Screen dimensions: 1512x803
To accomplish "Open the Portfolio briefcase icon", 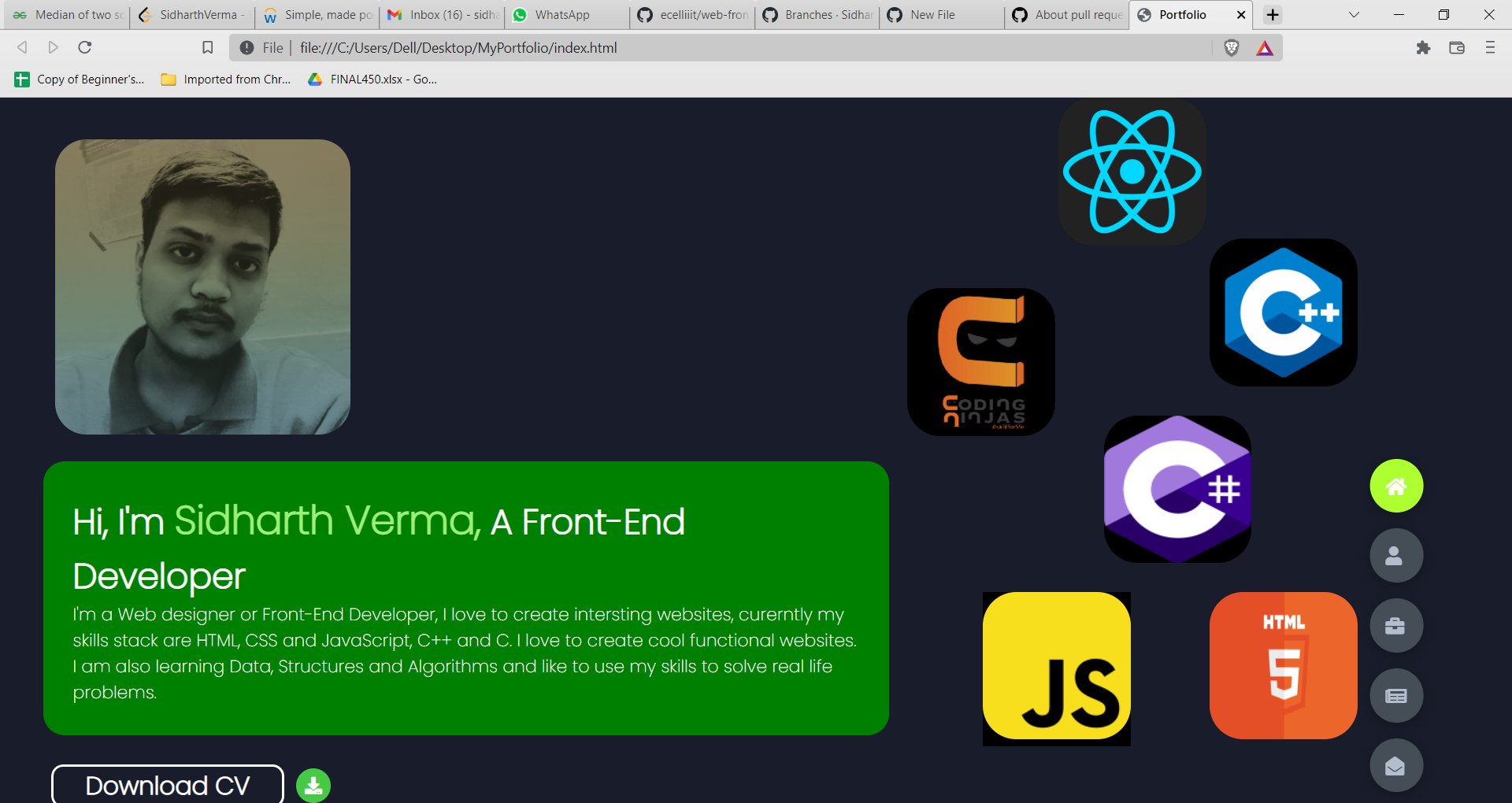I will 1396,626.
